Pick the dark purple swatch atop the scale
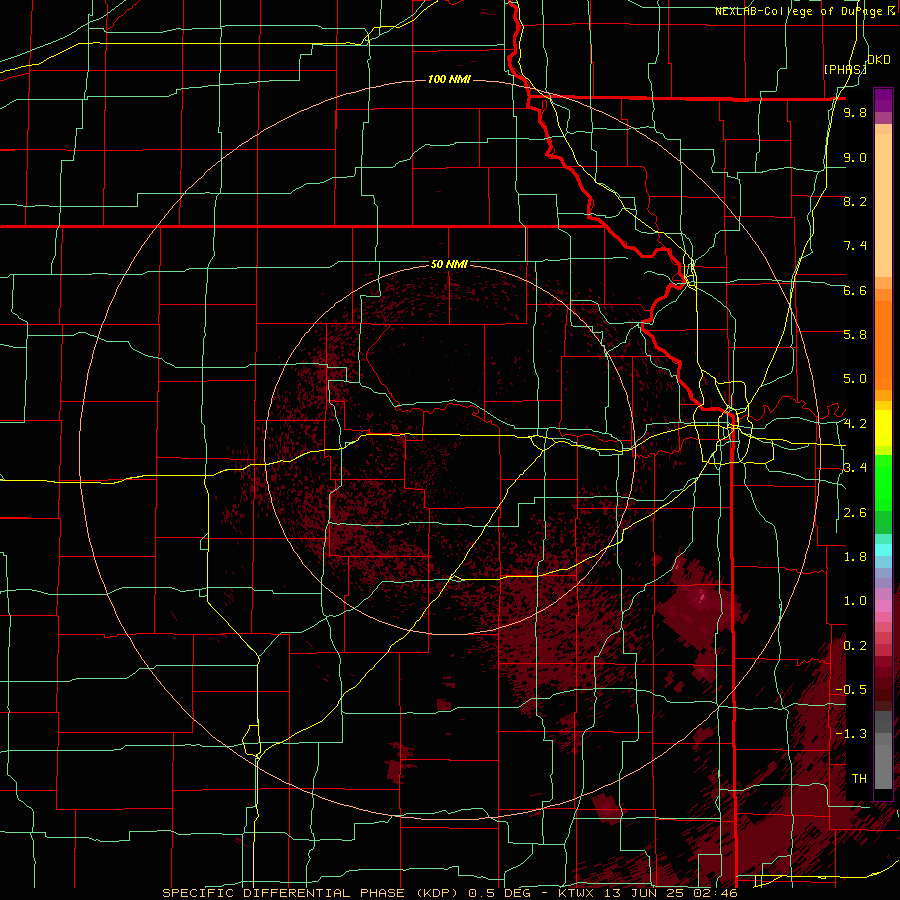Viewport: 900px width, 900px height. pyautogui.click(x=883, y=100)
